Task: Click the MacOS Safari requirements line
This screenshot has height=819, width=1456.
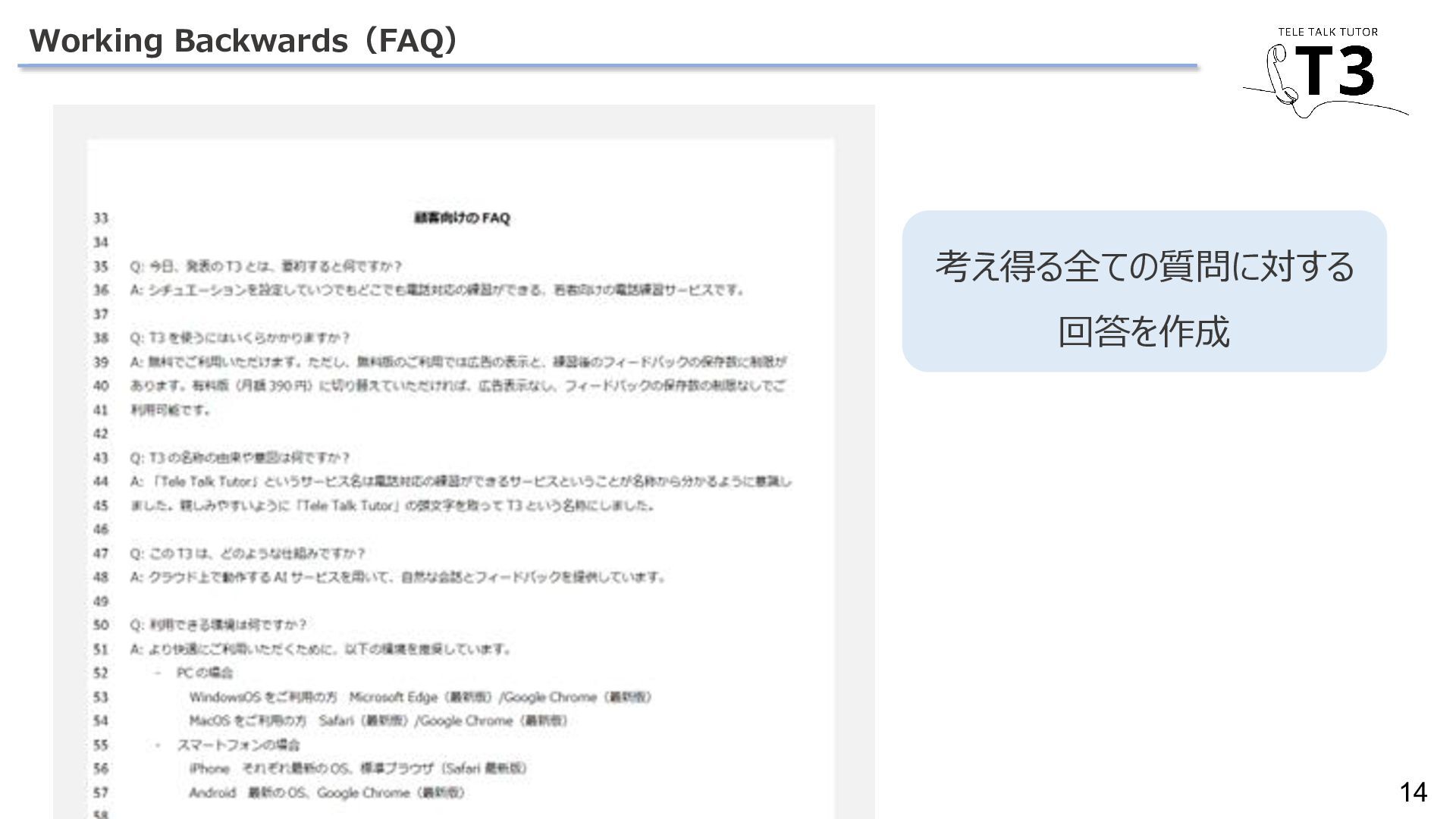Action: click(378, 720)
